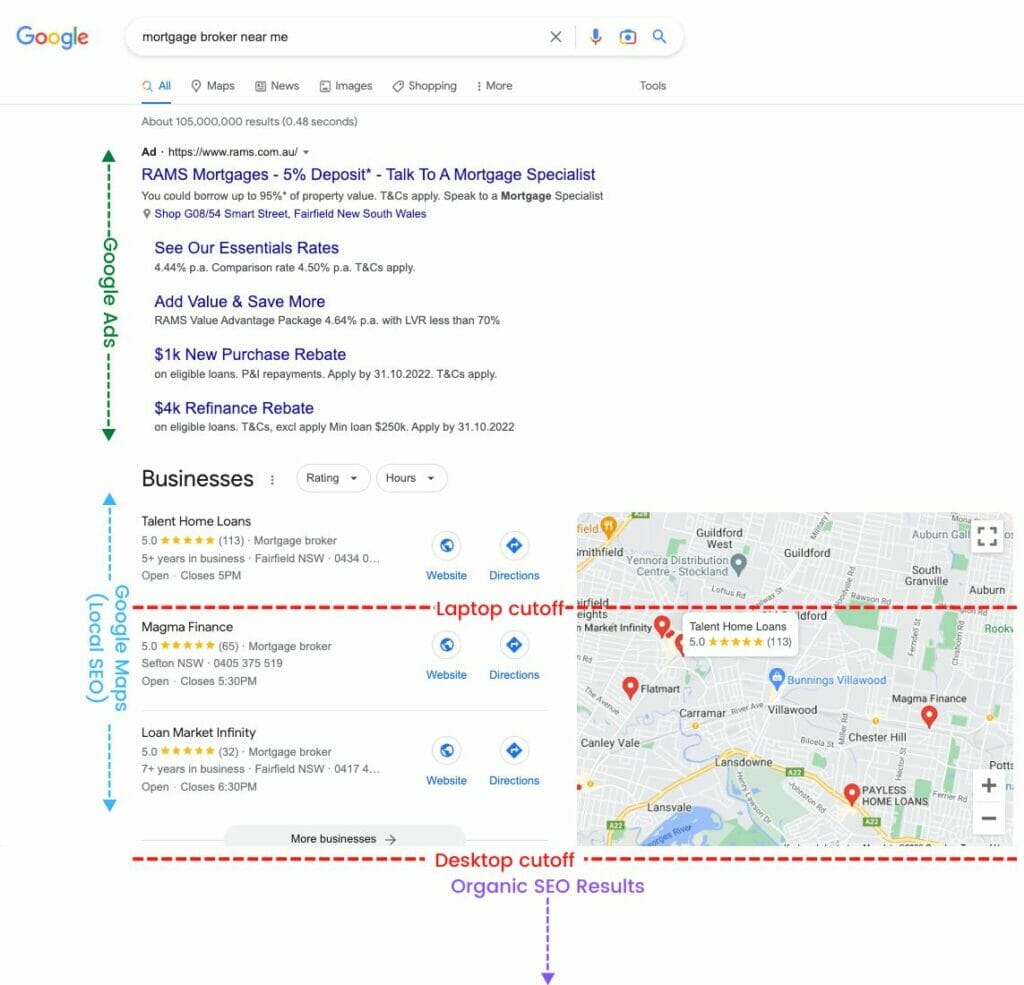Open RAMS Mortgages 5% Deposit ad headline

point(368,174)
